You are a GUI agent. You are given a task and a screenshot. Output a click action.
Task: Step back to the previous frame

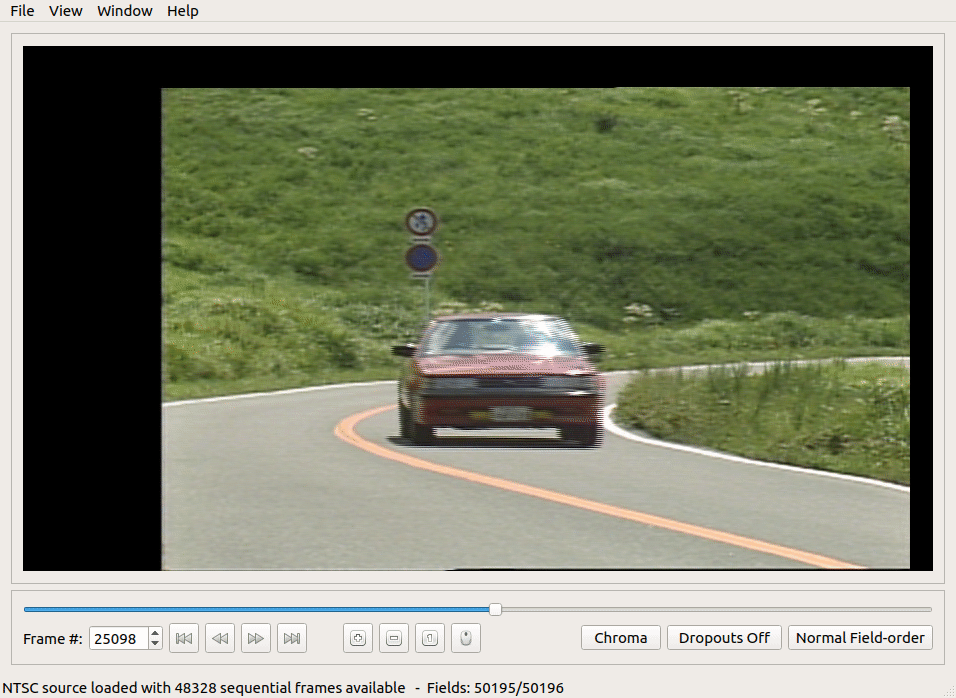(220, 638)
